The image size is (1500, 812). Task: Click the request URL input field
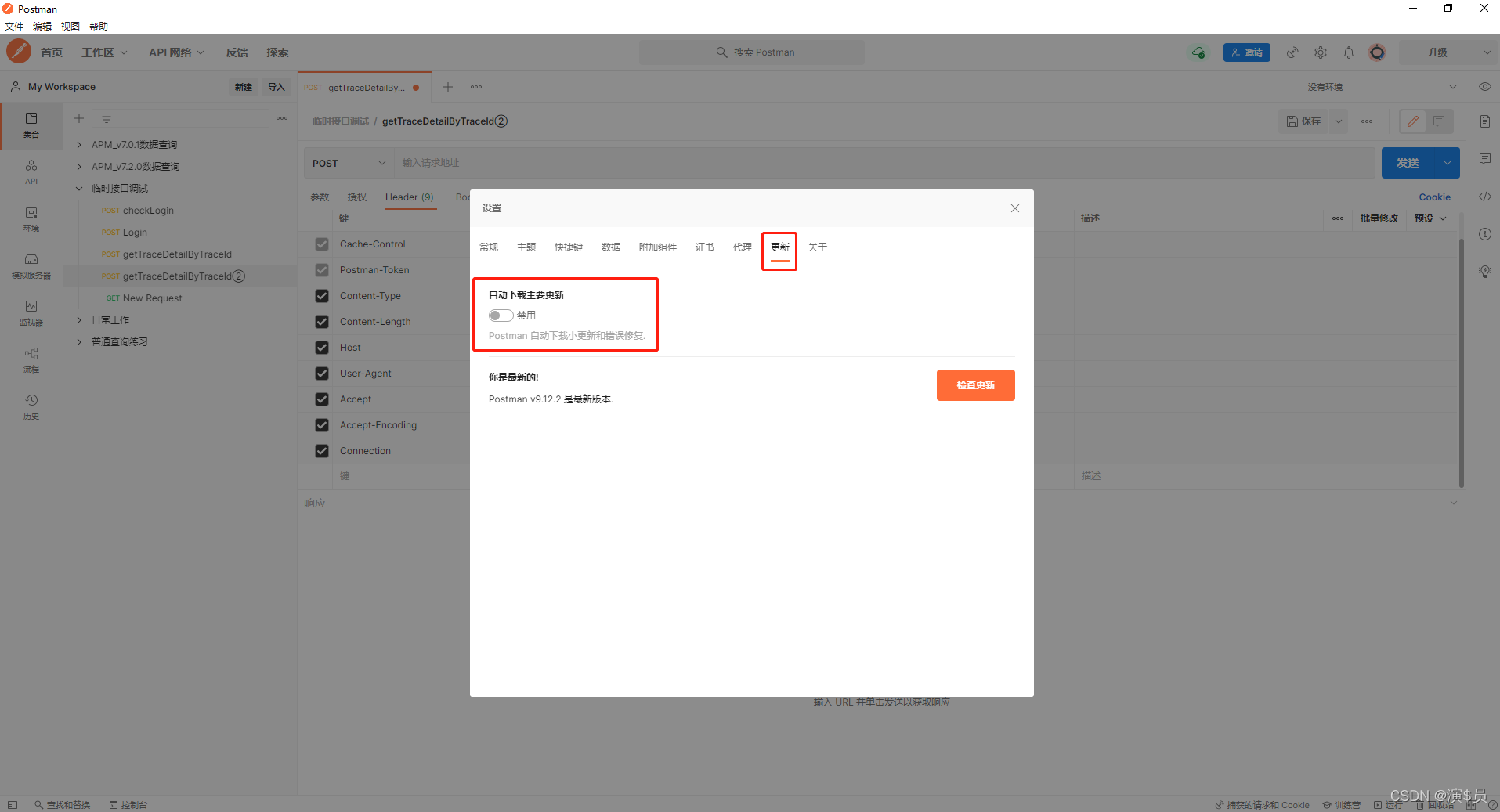[x=885, y=163]
